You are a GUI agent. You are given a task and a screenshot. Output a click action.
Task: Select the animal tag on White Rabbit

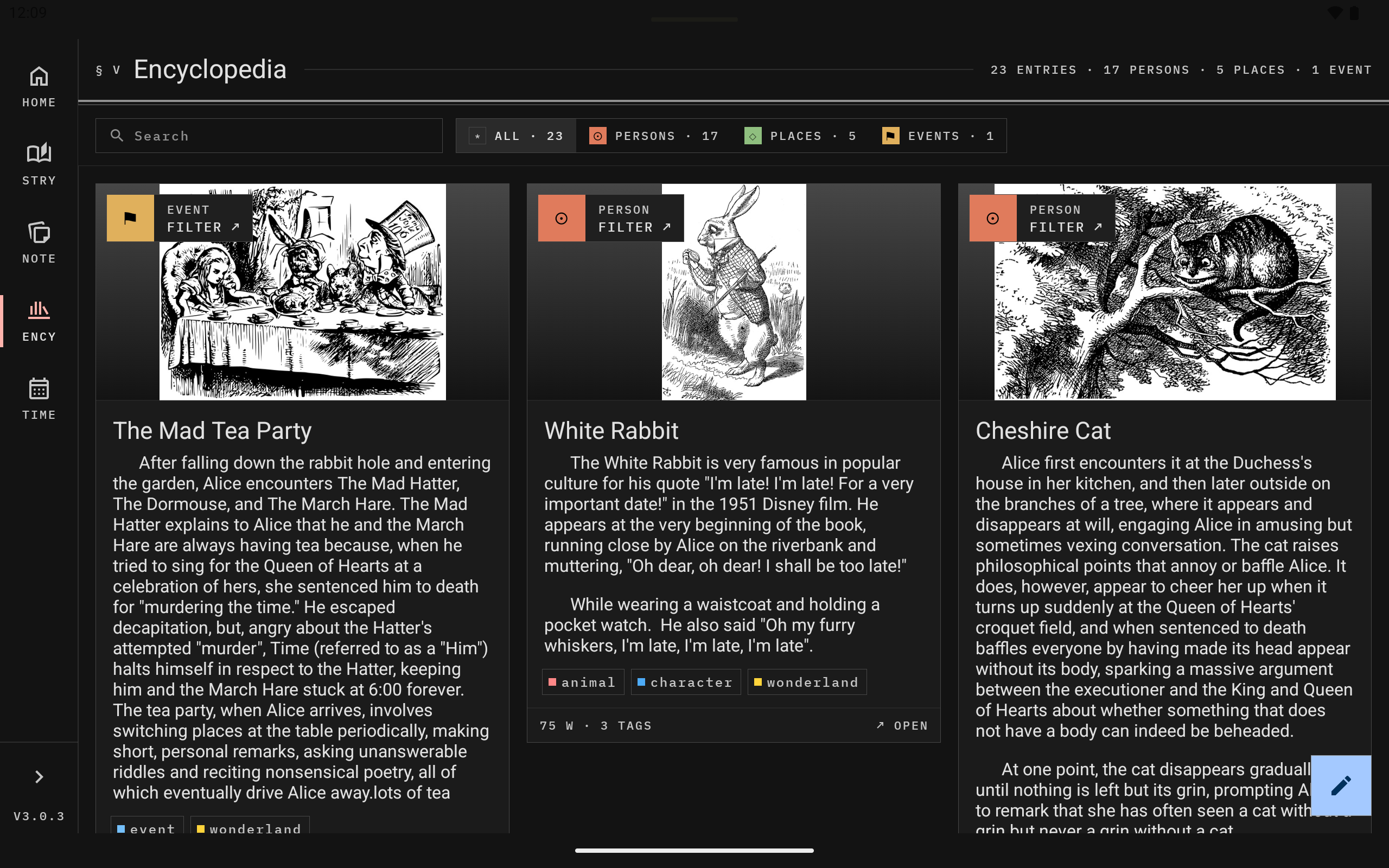pos(583,682)
